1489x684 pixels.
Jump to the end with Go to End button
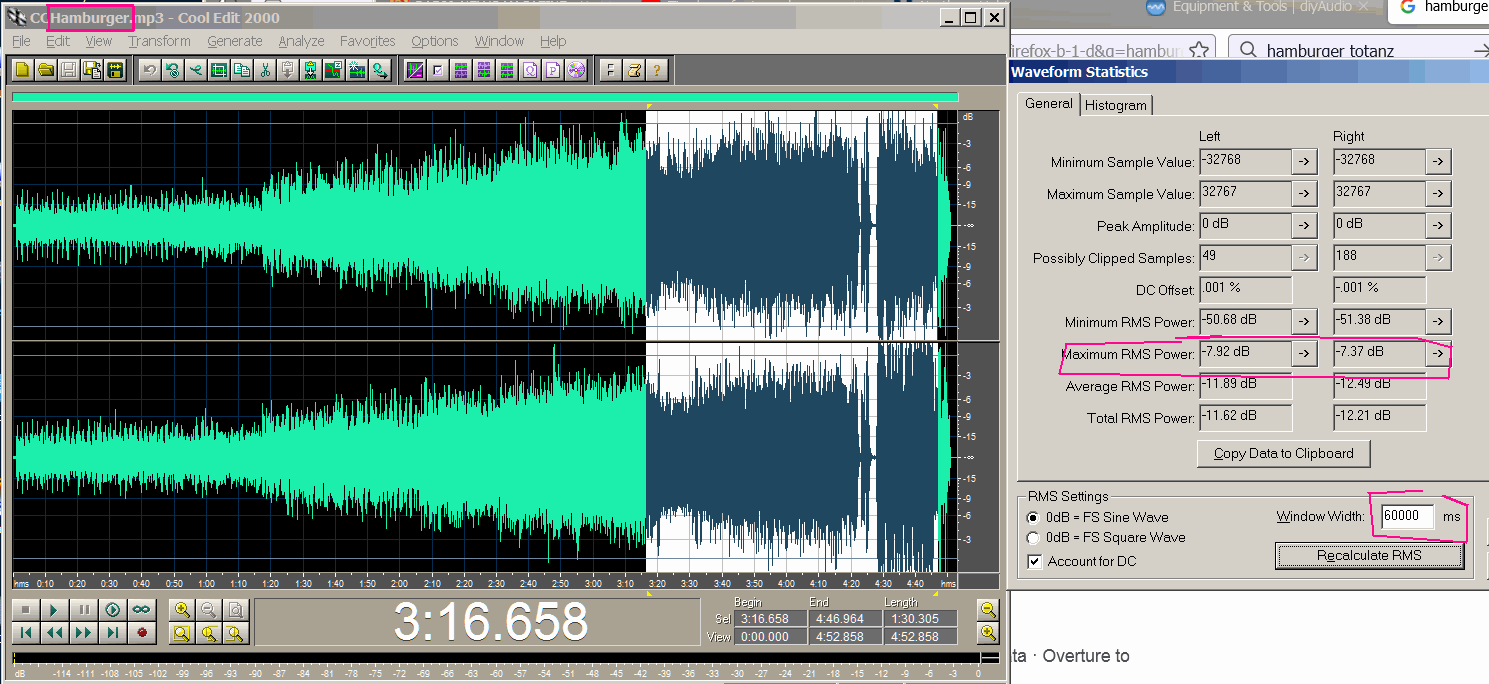(x=113, y=632)
